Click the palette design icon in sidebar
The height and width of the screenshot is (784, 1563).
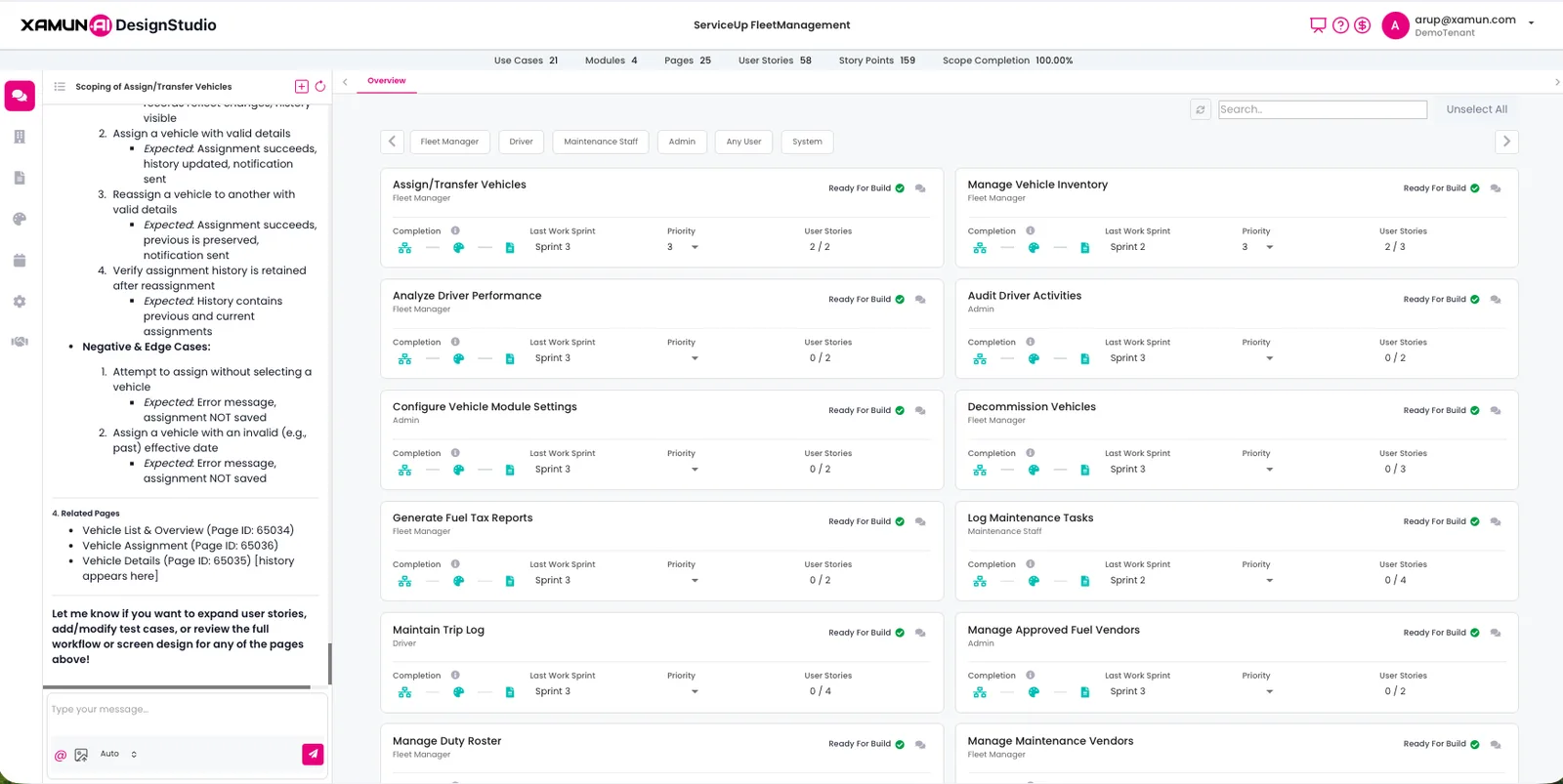click(20, 220)
